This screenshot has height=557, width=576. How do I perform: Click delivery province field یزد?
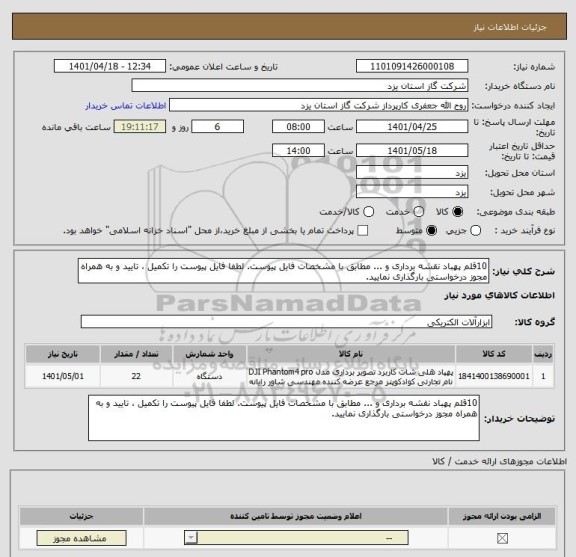click(412, 173)
